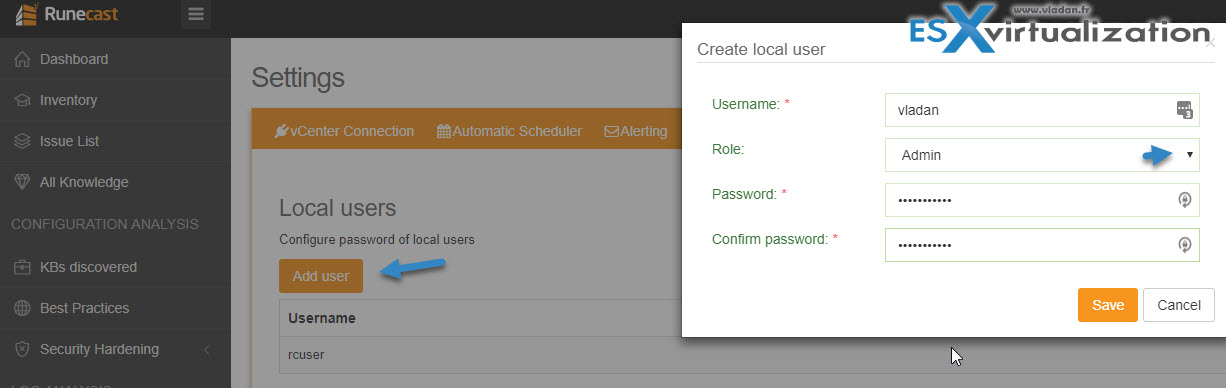Toggle the hamburger menu button
This screenshot has width=1226, height=388.
pos(196,15)
